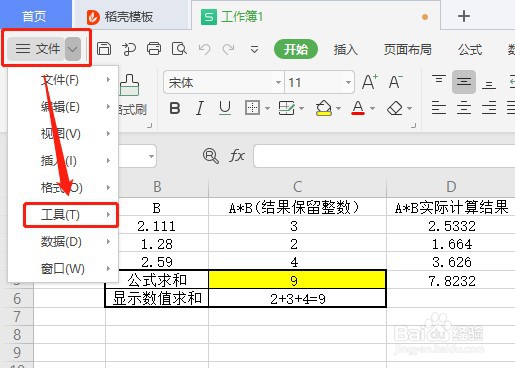
Task: Click the yellow cell showing 9
Action: click(297, 279)
